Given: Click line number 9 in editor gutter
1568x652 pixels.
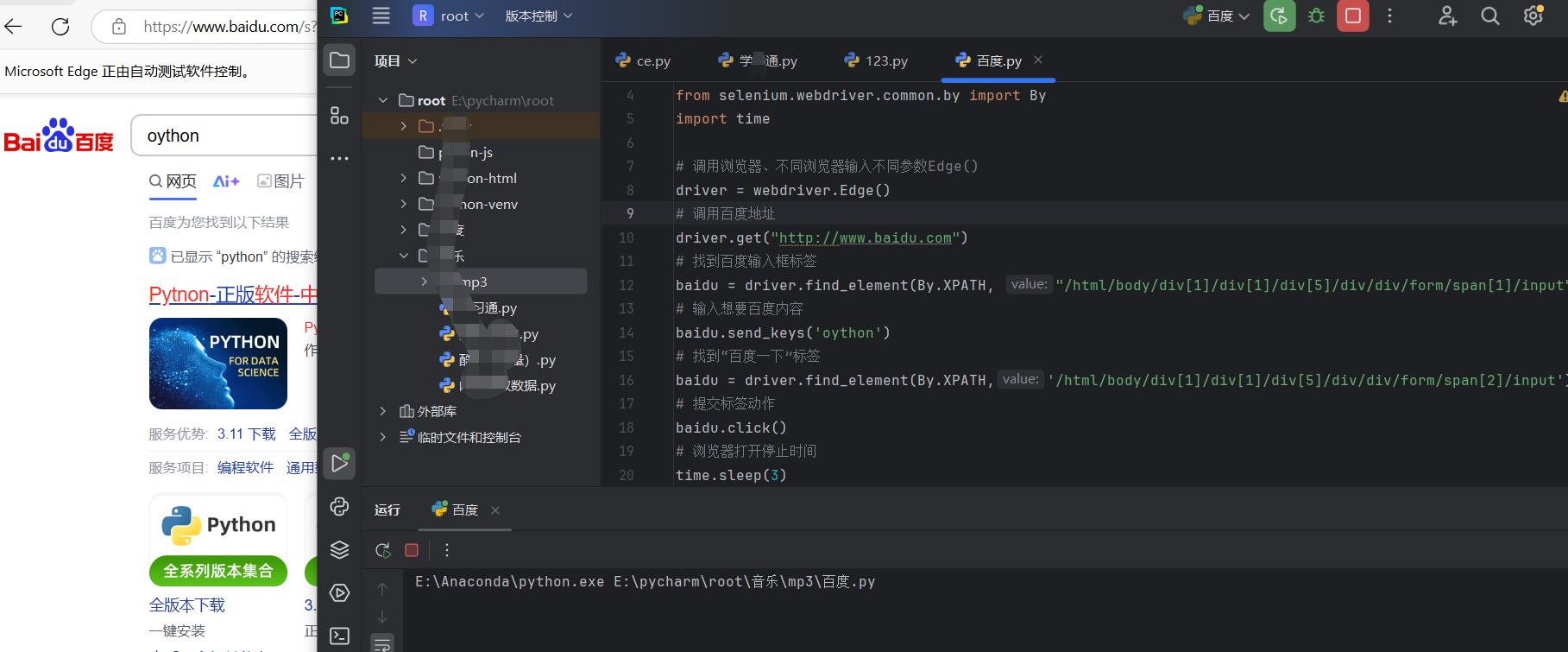Looking at the screenshot, I should click(x=629, y=213).
